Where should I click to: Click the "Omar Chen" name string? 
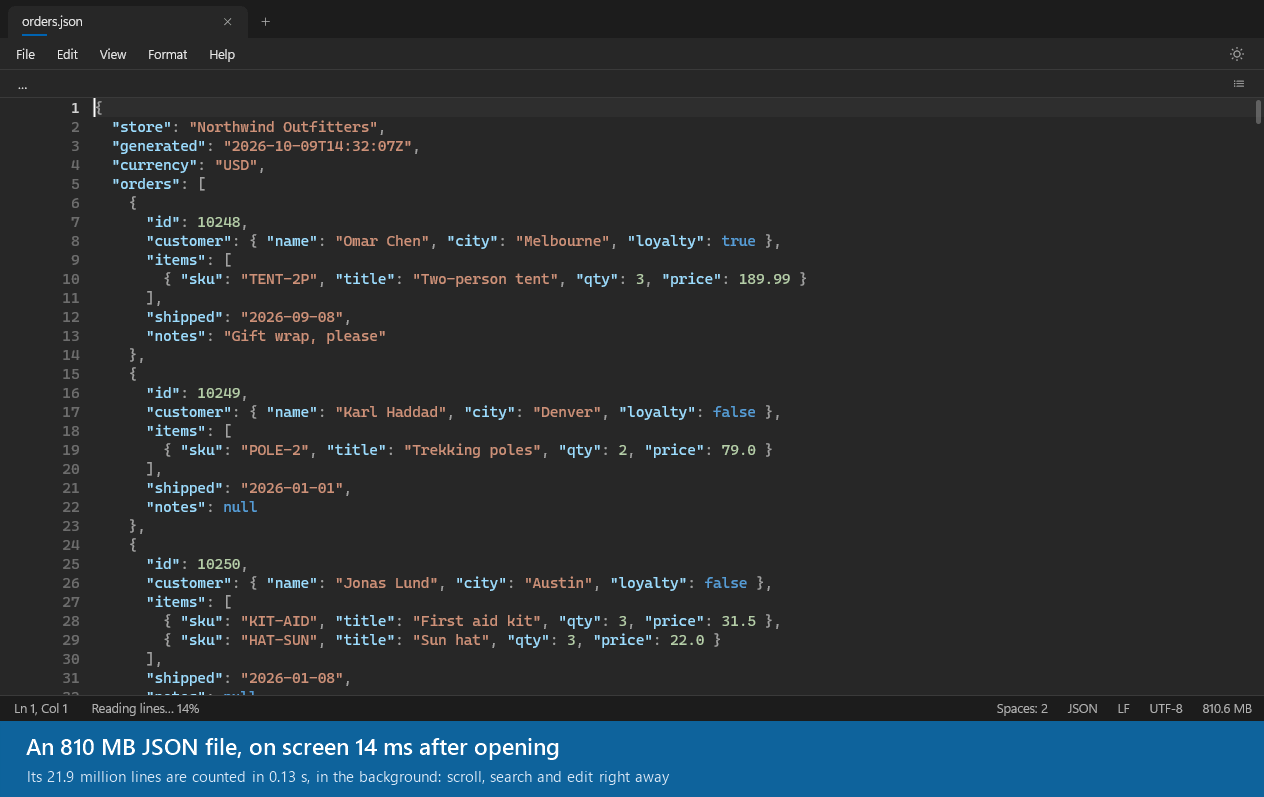[x=382, y=241]
